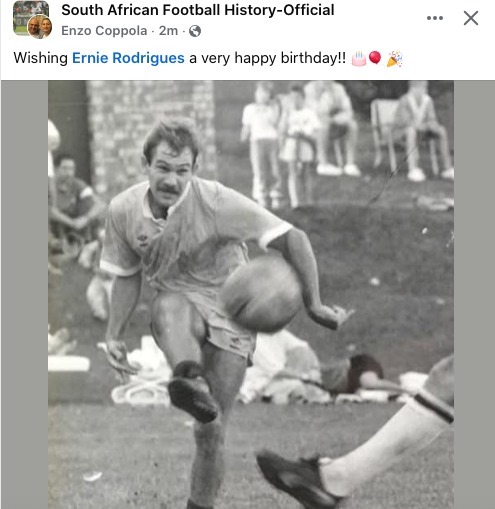The height and width of the screenshot is (509, 495).
Task: Click the word 'Wishing' in the caption
Action: 40,58
